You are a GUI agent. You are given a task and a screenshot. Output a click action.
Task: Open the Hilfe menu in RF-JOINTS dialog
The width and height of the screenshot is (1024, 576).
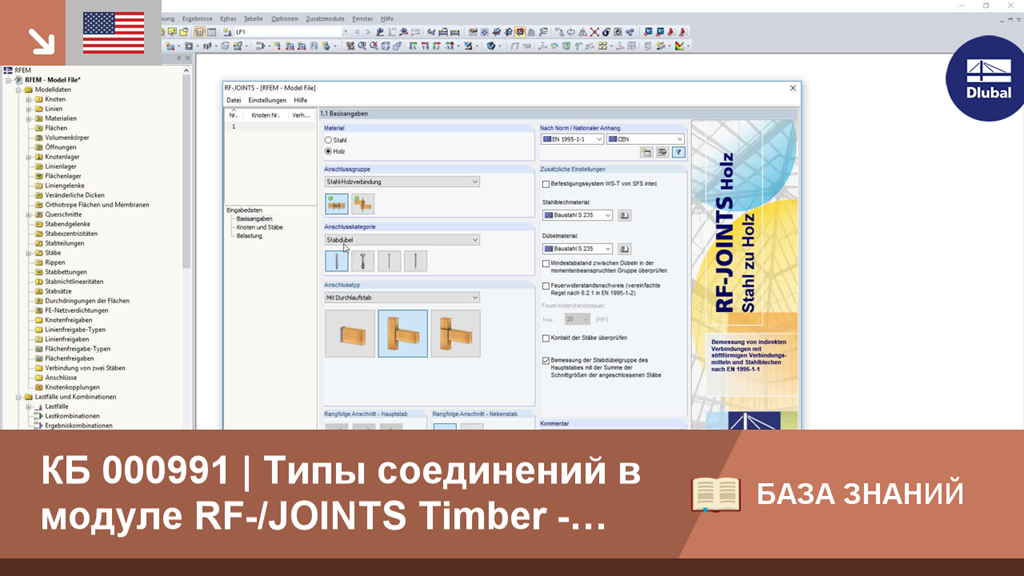point(300,101)
